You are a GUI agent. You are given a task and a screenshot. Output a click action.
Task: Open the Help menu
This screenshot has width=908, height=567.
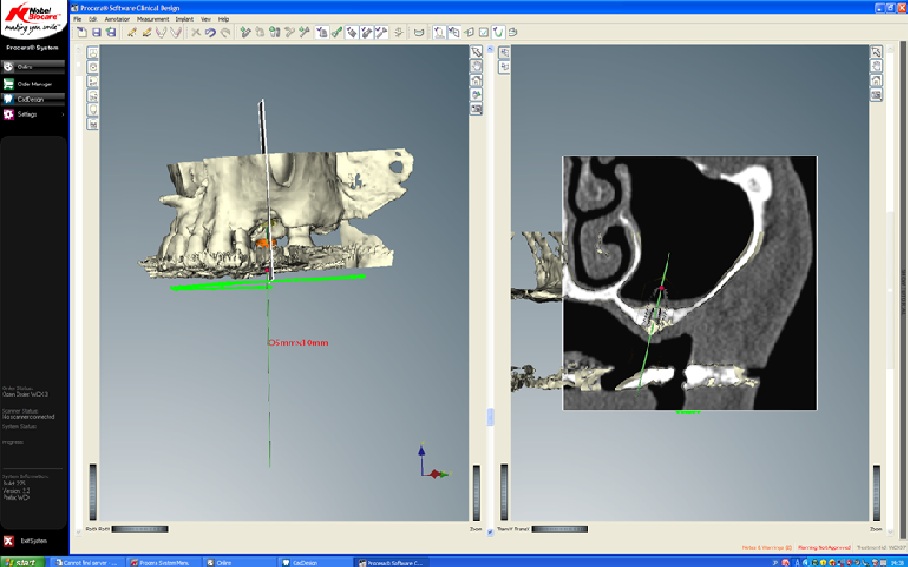(224, 19)
